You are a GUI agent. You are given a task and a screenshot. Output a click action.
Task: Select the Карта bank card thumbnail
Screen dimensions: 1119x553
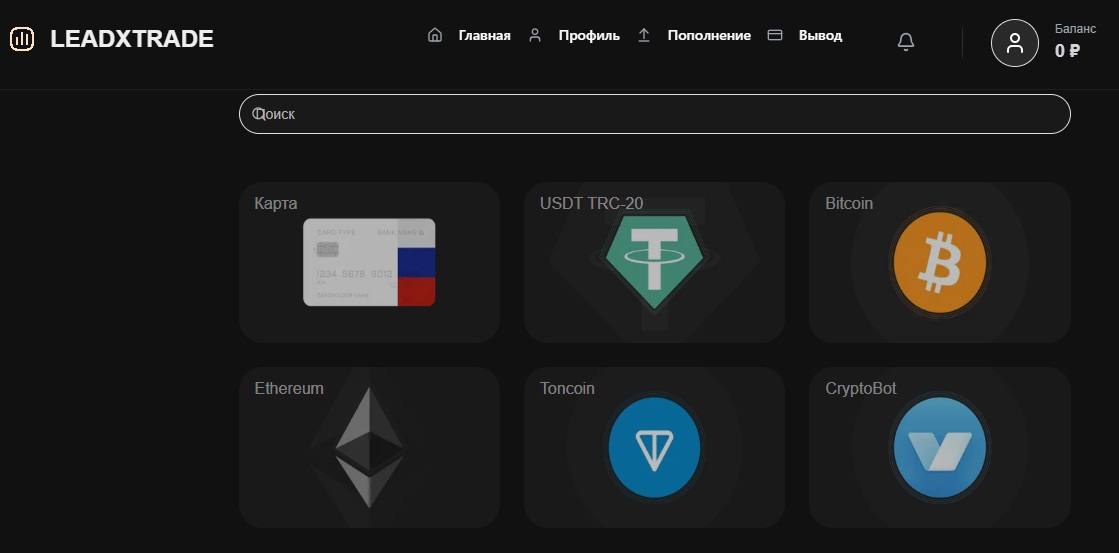coord(369,262)
